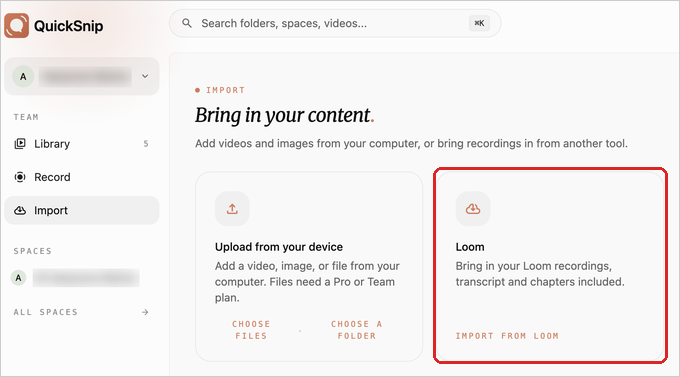Screen dimensions: 680x377
Task: Click the 'Bring in your content' headline
Action: [284, 115]
